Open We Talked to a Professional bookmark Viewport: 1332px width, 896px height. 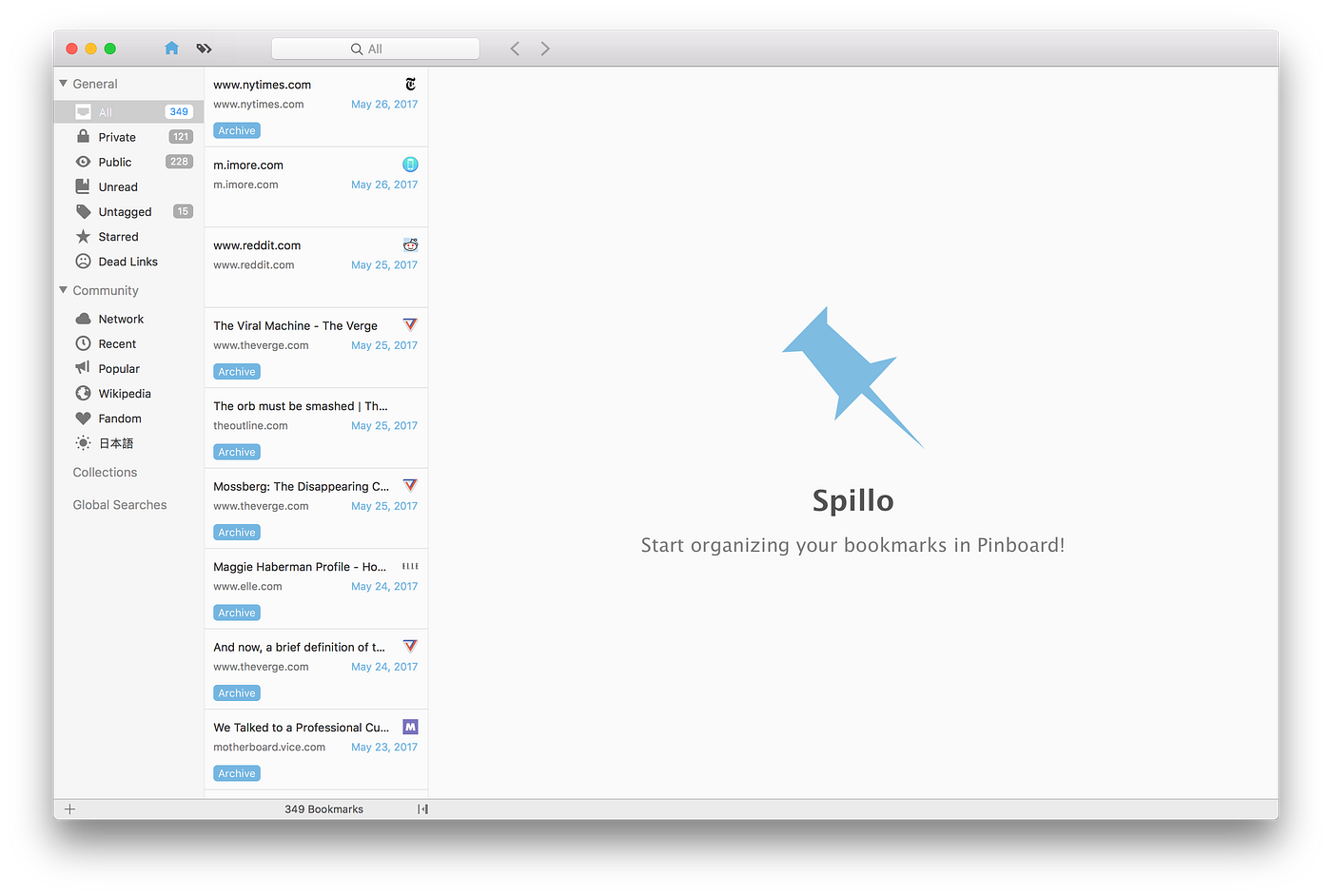pyautogui.click(x=302, y=728)
